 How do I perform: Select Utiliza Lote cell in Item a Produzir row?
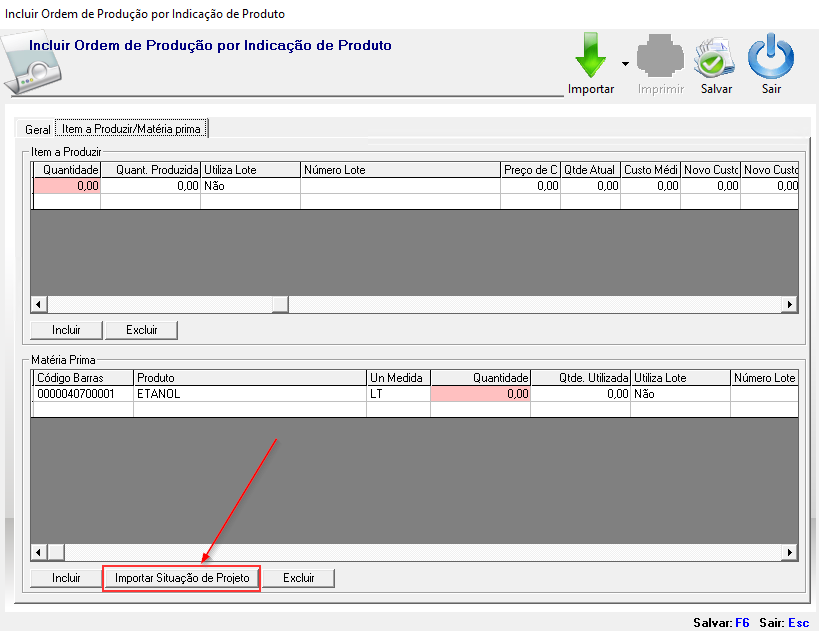[x=251, y=186]
